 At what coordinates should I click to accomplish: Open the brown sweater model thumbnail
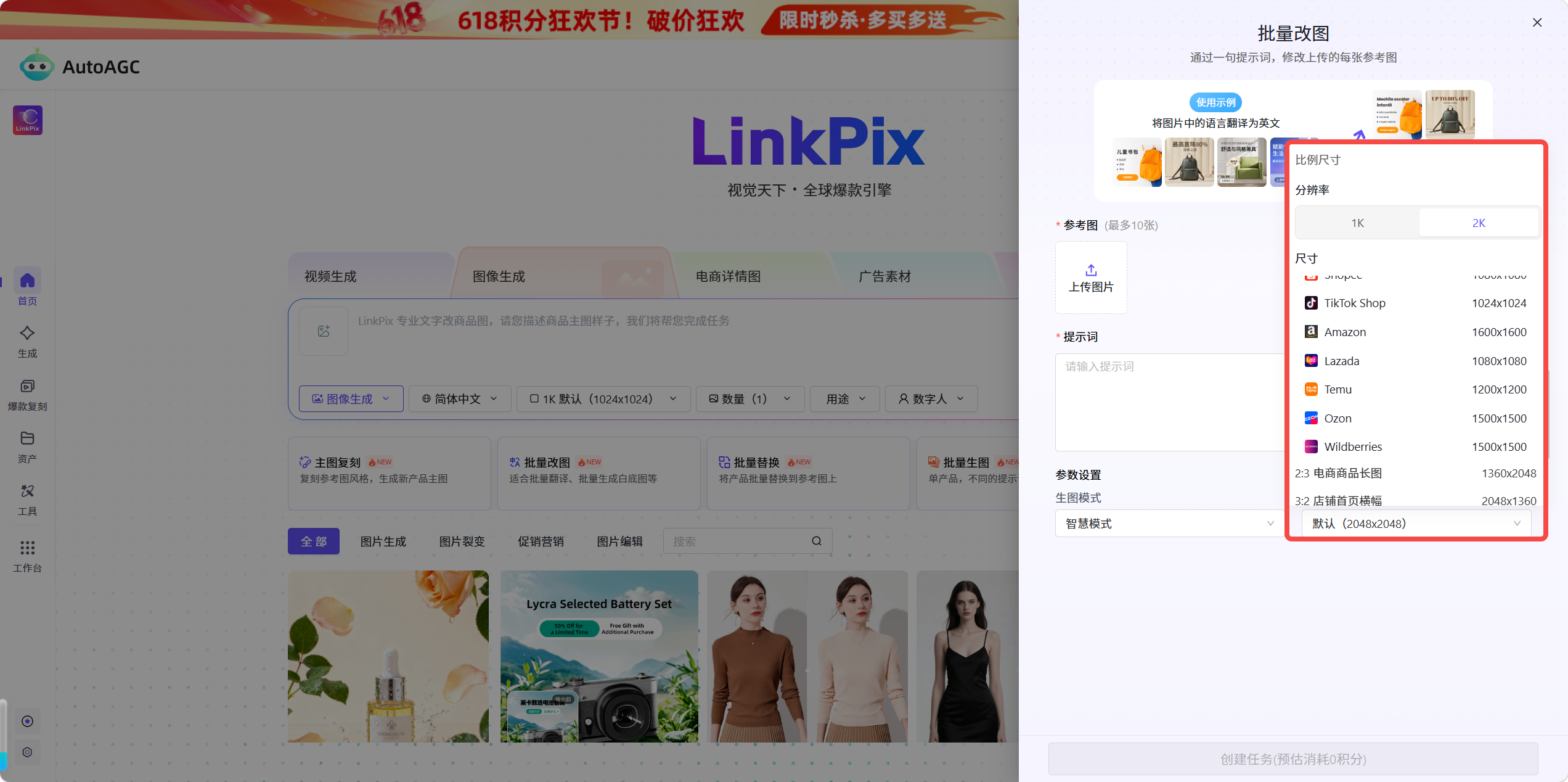pyautogui.click(x=807, y=656)
